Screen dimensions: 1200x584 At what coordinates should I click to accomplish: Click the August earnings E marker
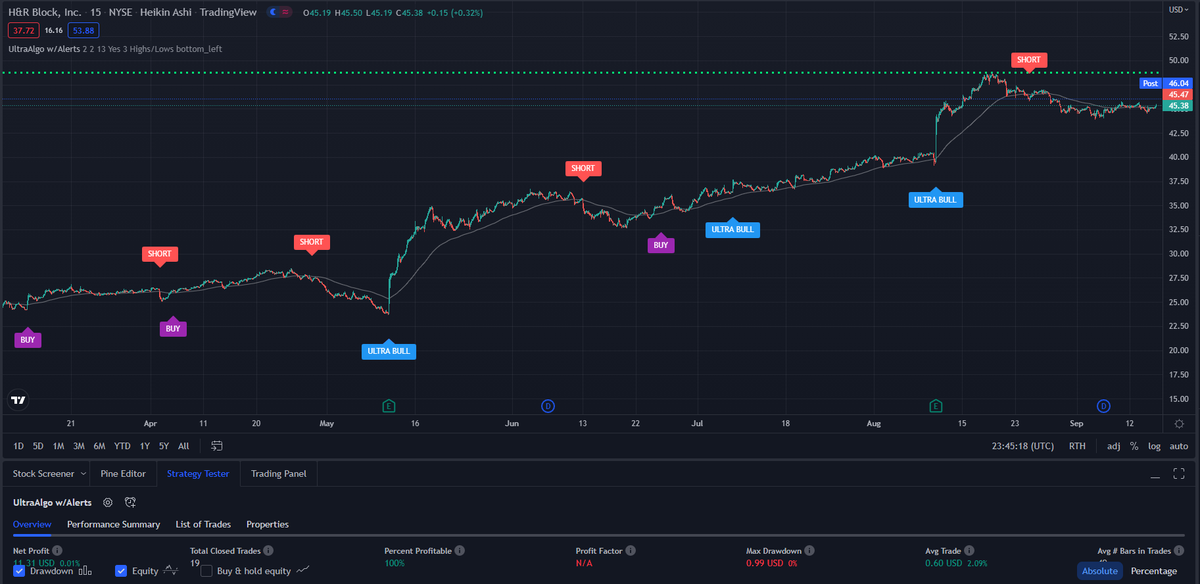click(936, 405)
